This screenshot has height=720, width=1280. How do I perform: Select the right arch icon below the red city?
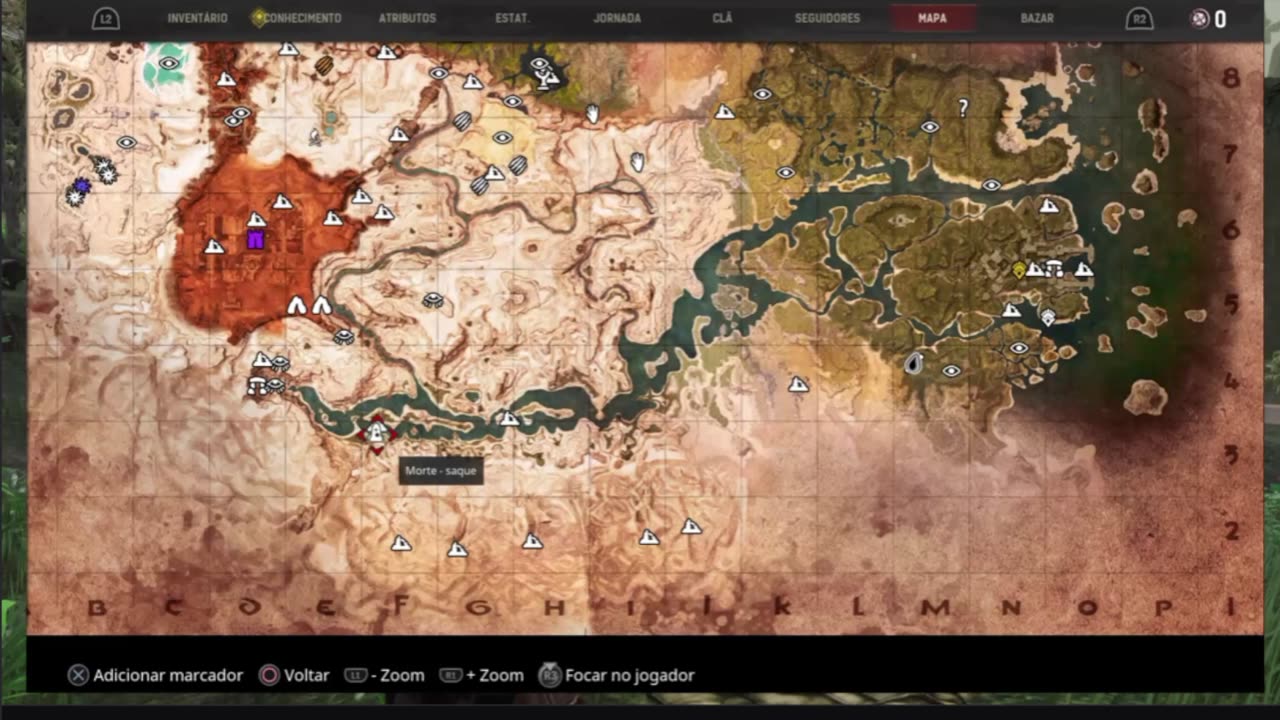click(x=321, y=305)
